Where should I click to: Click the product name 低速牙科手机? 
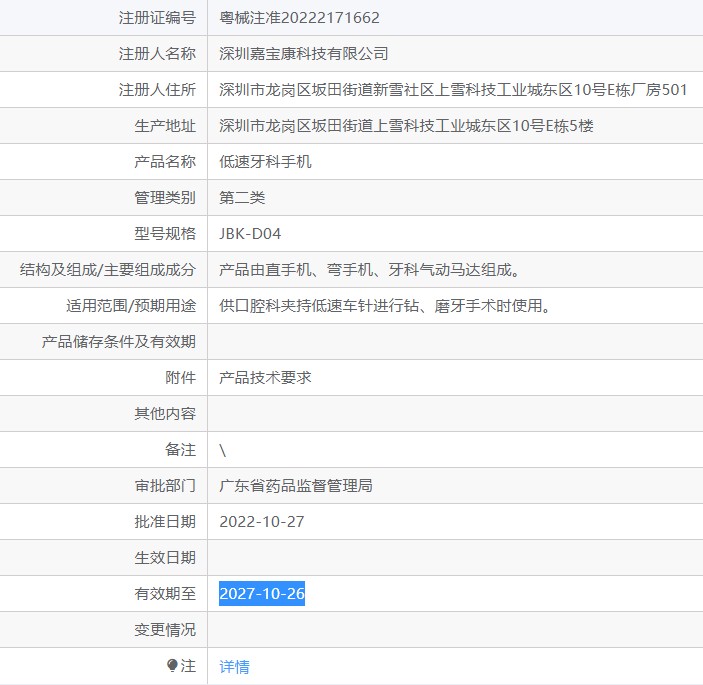[265, 161]
